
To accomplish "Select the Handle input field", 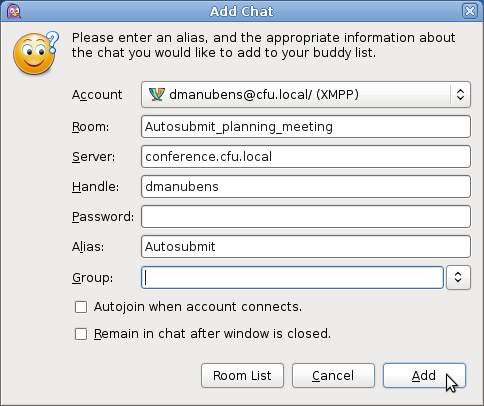I will point(306,187).
